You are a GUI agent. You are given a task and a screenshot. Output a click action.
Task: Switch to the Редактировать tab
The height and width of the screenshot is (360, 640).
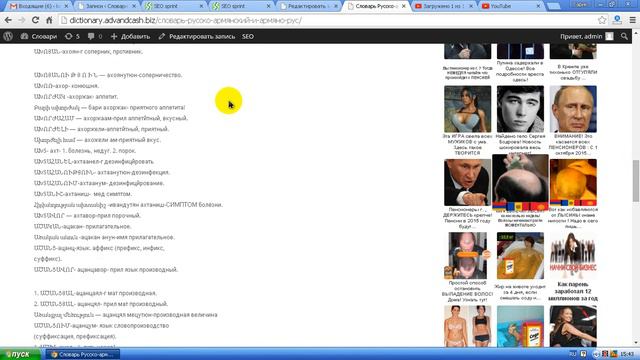(309, 6)
